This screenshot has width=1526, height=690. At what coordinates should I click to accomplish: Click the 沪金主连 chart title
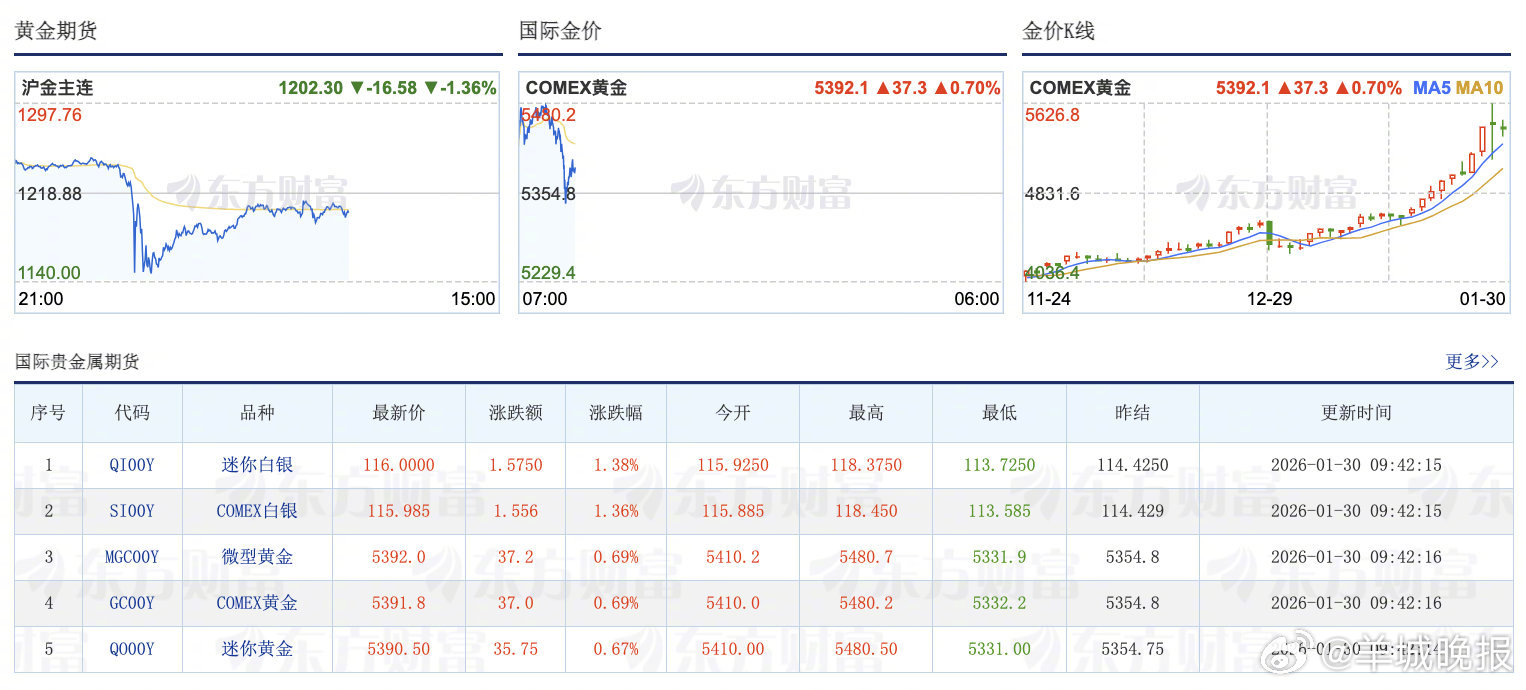56,87
